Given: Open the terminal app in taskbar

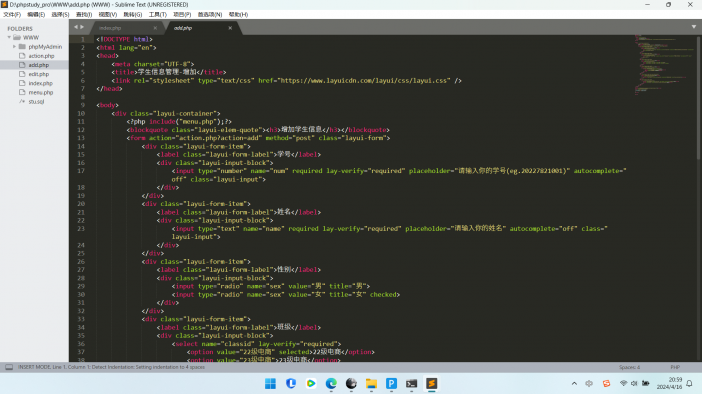Looking at the screenshot, I should click(x=411, y=384).
